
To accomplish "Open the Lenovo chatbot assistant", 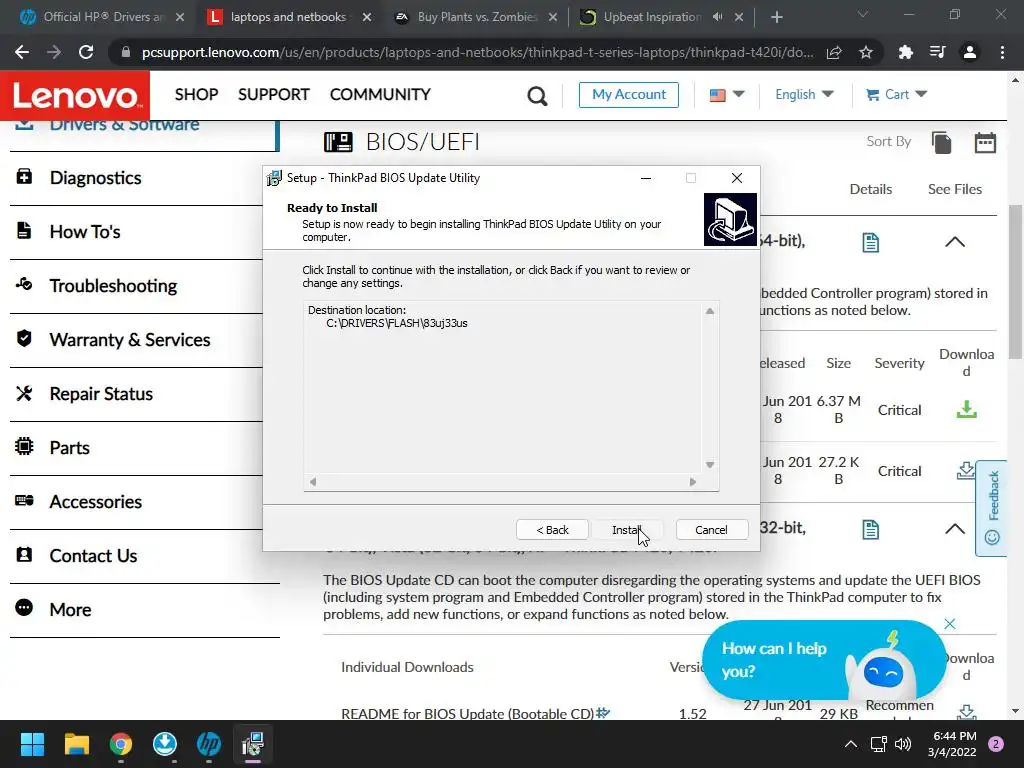I will [823, 660].
